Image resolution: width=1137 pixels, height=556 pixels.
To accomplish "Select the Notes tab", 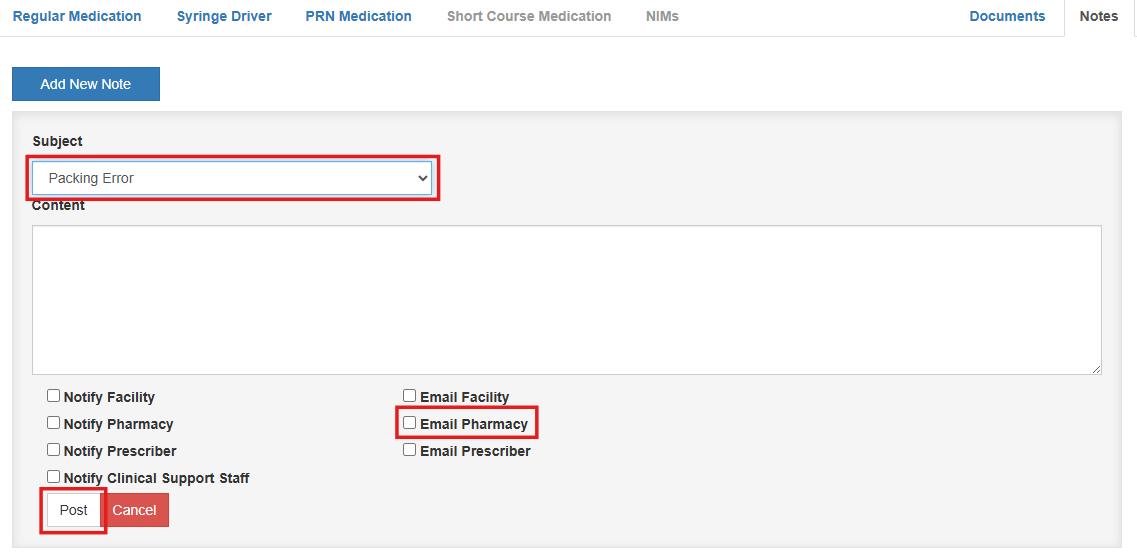I will (1099, 16).
